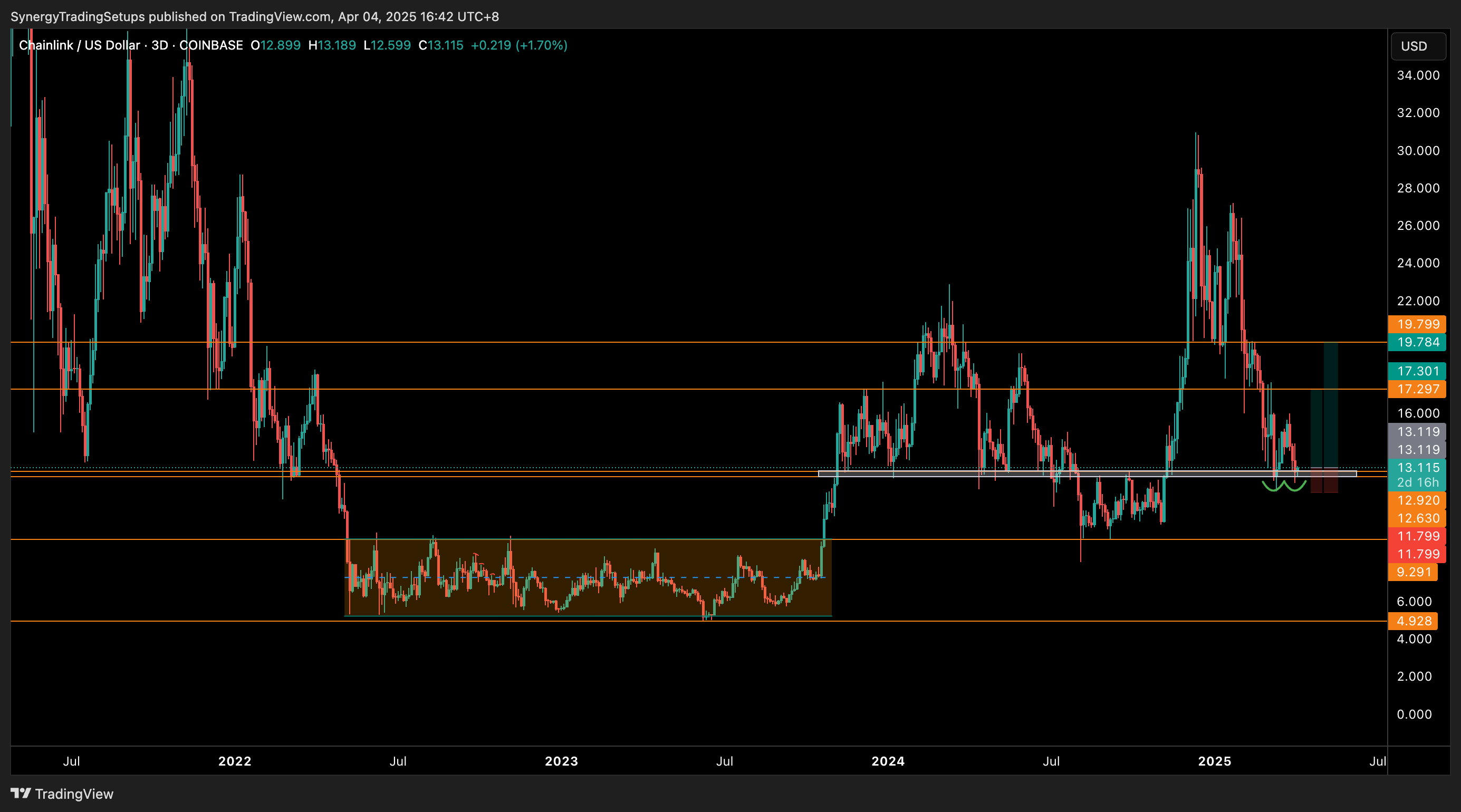This screenshot has width=1461, height=812.
Task: Click the H13.189 high value in header
Action: tap(332, 45)
